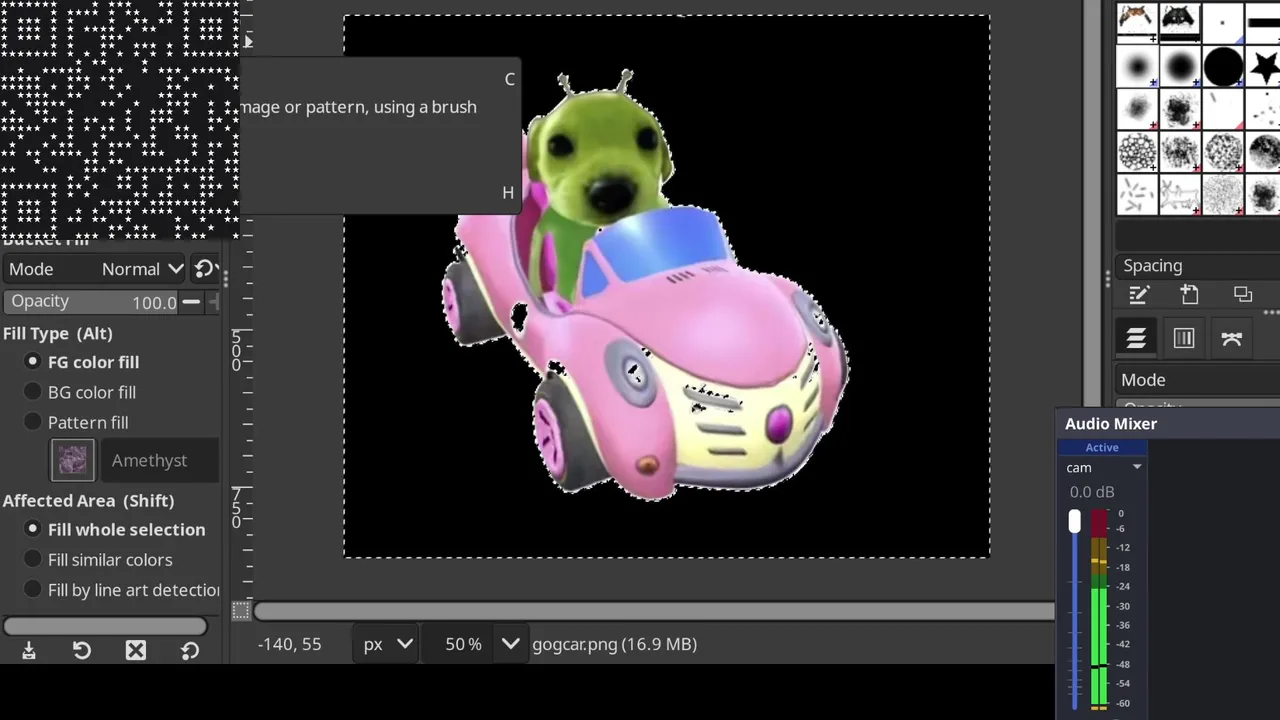This screenshot has height=720, width=1280.
Task: Click the Audio Mixer title
Action: pos(1111,424)
